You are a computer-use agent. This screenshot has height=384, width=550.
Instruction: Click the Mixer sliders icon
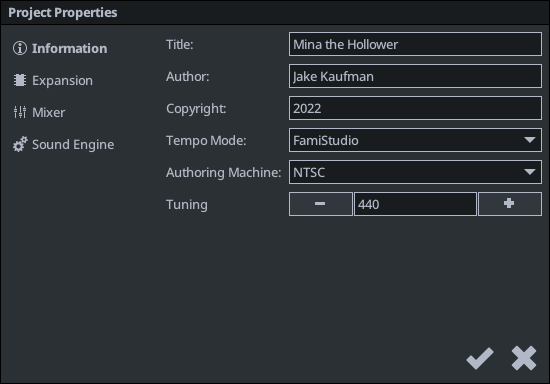20,112
